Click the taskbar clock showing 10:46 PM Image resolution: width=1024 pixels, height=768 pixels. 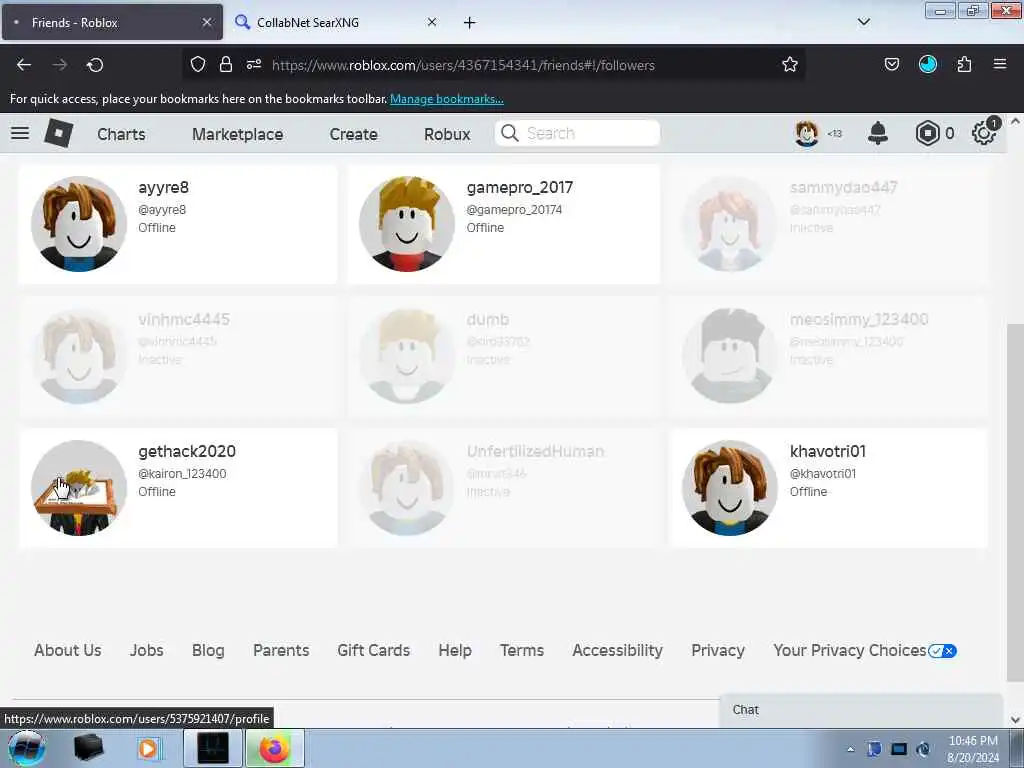(x=973, y=741)
